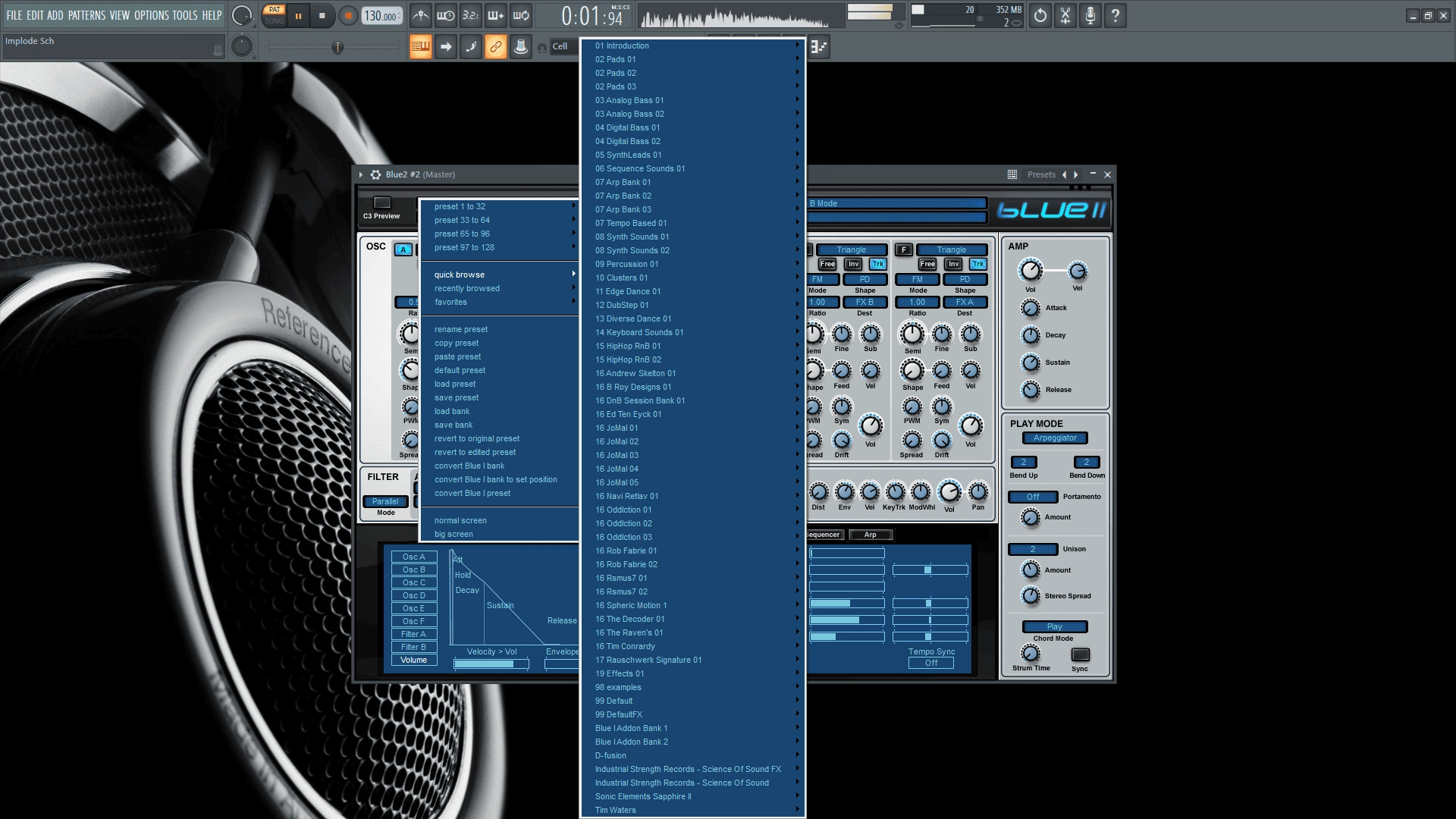Switch to PAT pattern mode
The image size is (1456, 819).
(275, 10)
